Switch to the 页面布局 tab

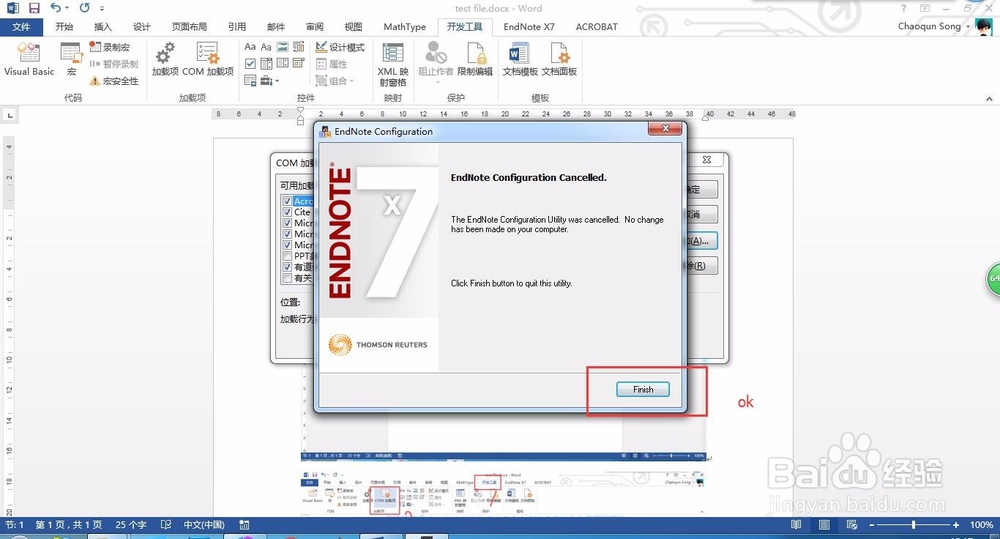pos(189,26)
